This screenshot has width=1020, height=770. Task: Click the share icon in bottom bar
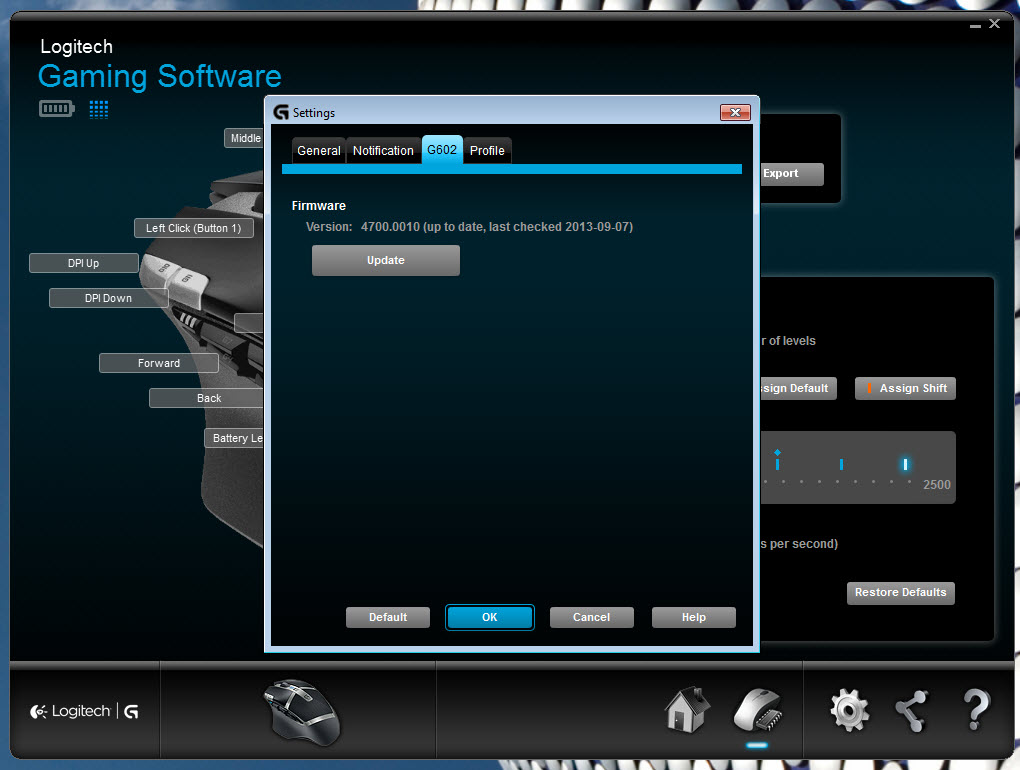click(x=911, y=711)
